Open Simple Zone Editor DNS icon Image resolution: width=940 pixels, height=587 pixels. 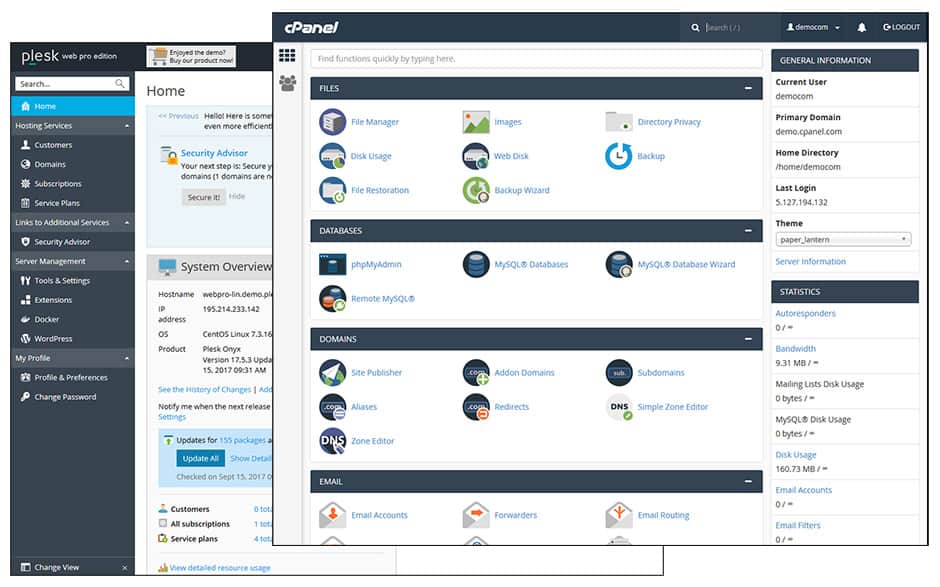619,407
